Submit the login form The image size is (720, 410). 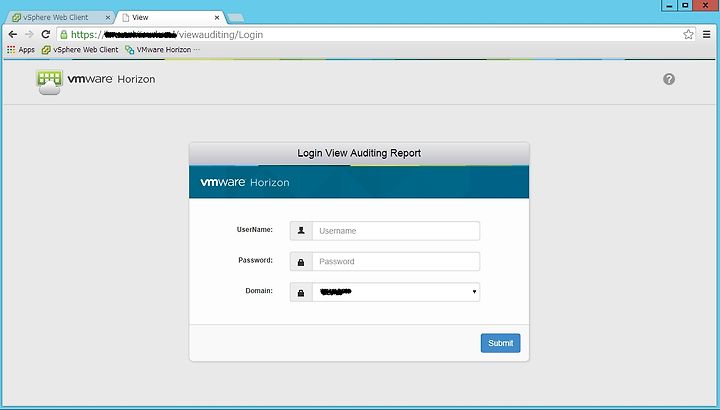coord(501,343)
